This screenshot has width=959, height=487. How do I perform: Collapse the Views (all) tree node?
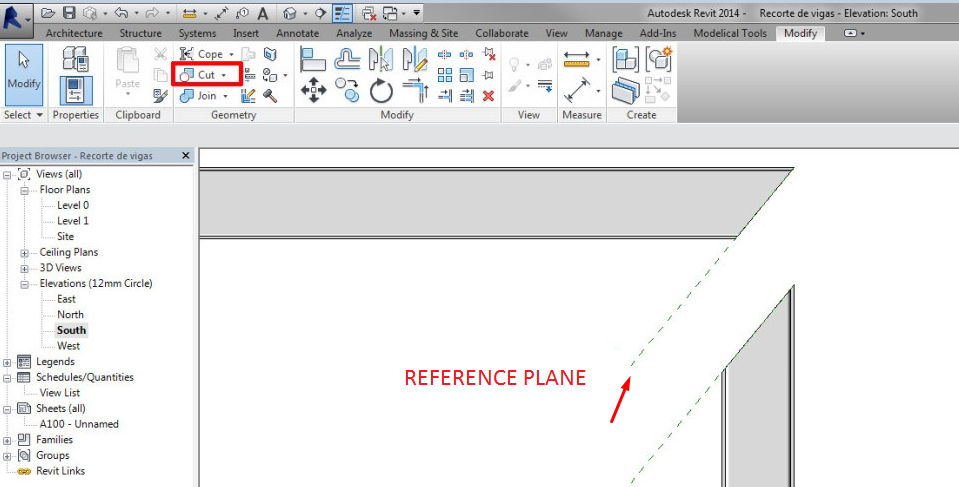click(x=7, y=175)
